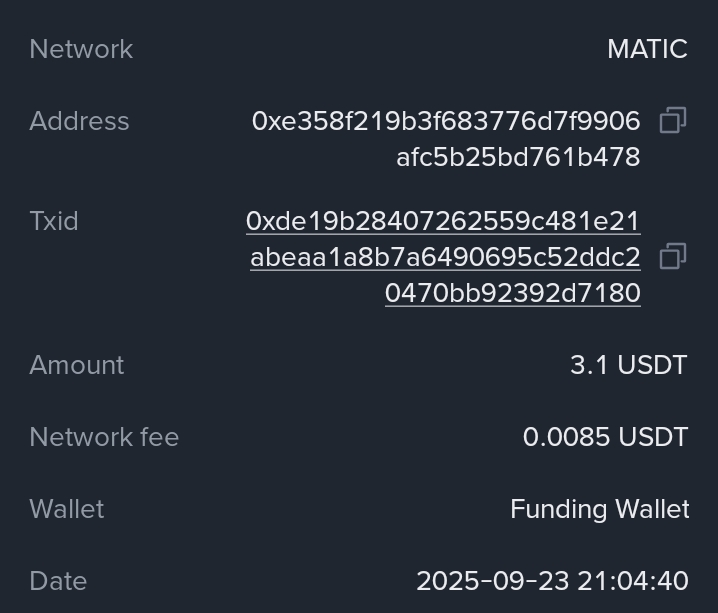Image resolution: width=718 pixels, height=613 pixels.
Task: Click the address line starting with afc5b
Action: pyautogui.click(x=517, y=157)
